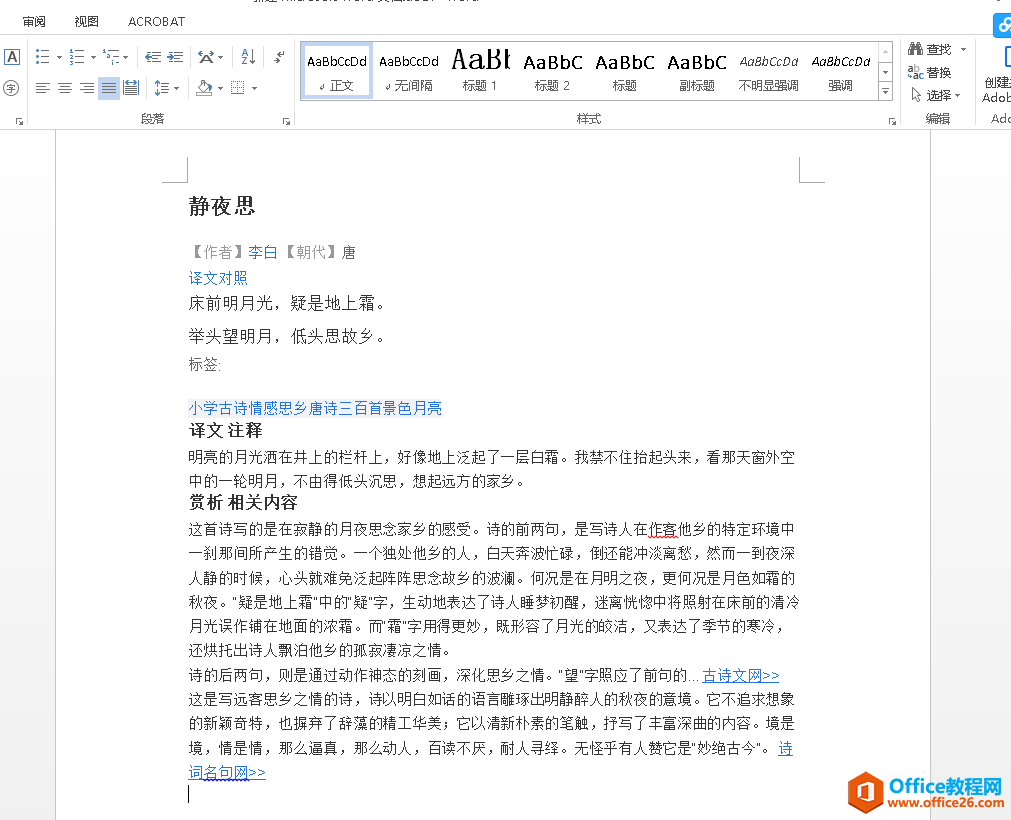Click the 赏析 相关内容 heading

(x=243, y=503)
